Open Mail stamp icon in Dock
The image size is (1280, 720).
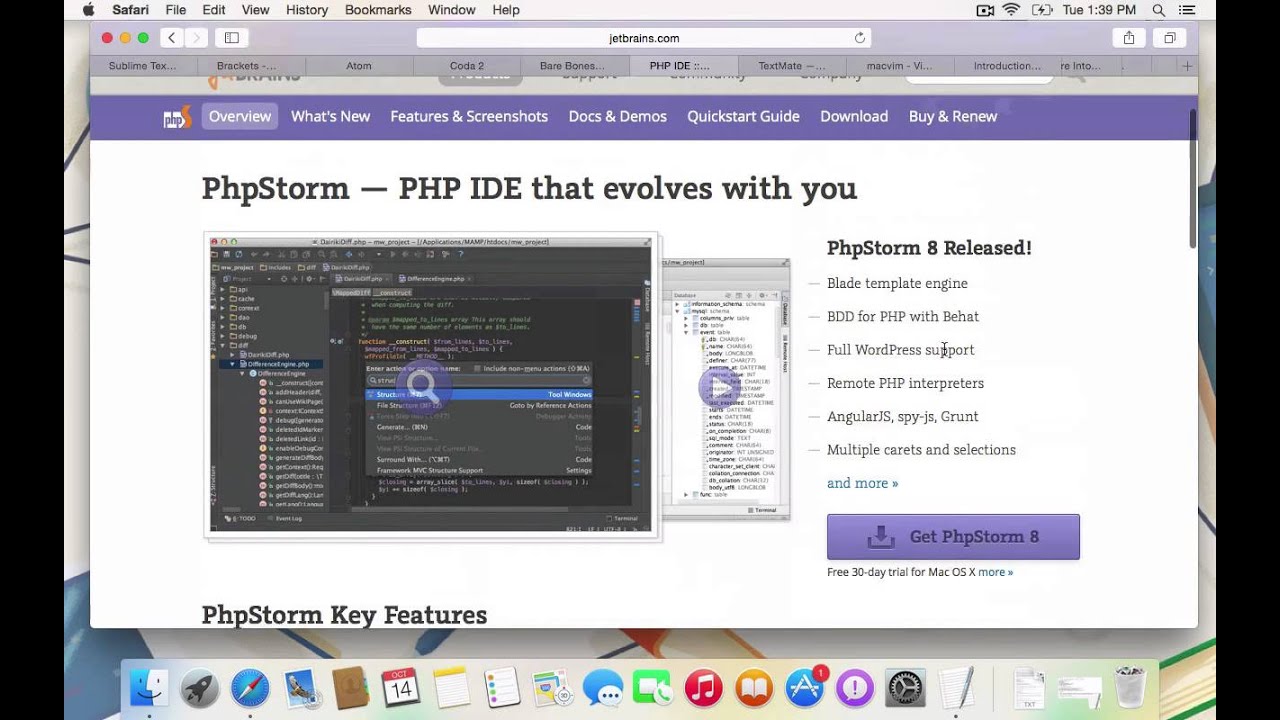[301, 688]
